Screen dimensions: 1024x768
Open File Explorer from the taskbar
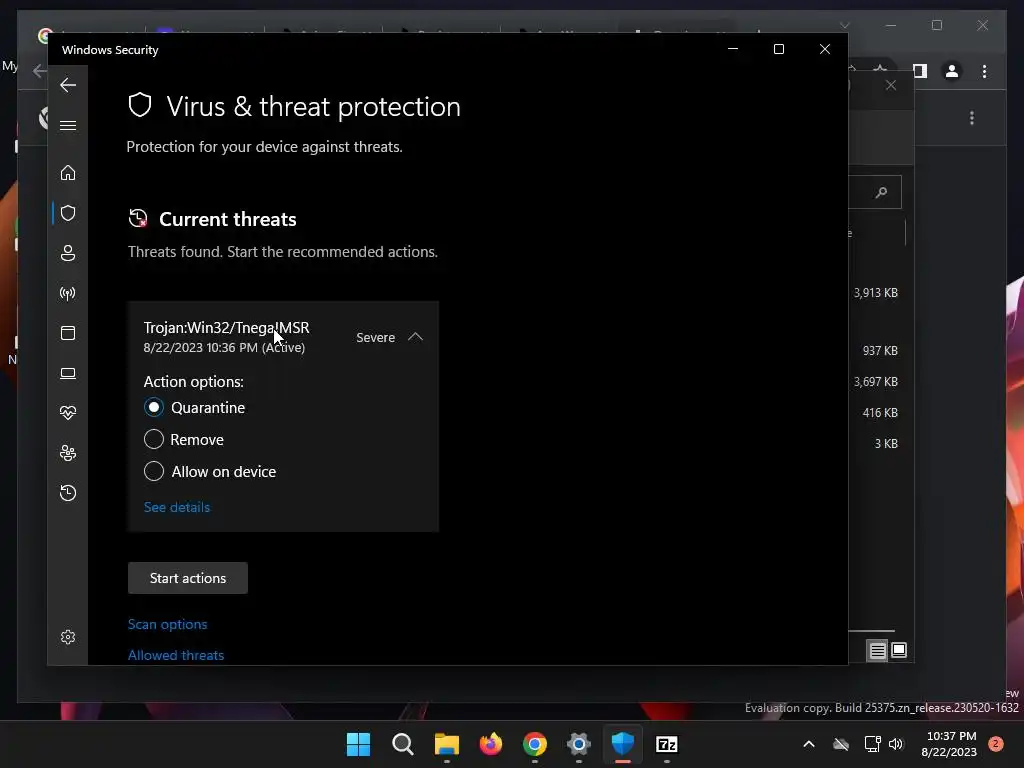(447, 744)
